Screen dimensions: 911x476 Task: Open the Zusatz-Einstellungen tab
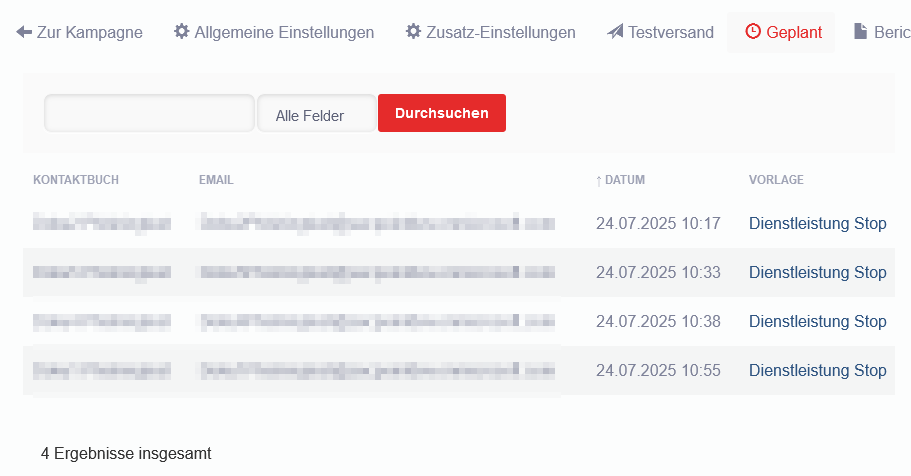[x=500, y=32]
